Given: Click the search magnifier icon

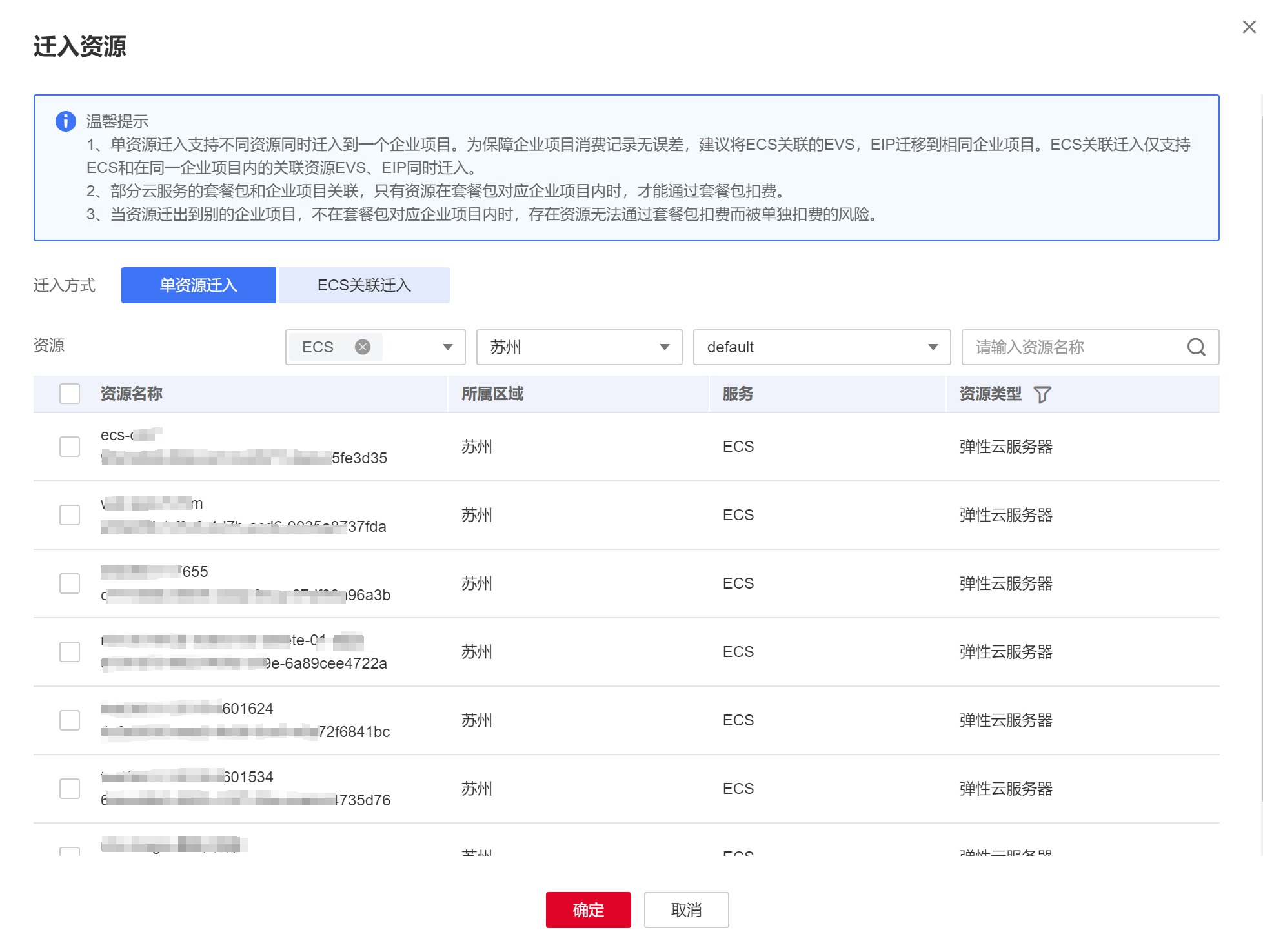Looking at the screenshot, I should tap(1196, 347).
